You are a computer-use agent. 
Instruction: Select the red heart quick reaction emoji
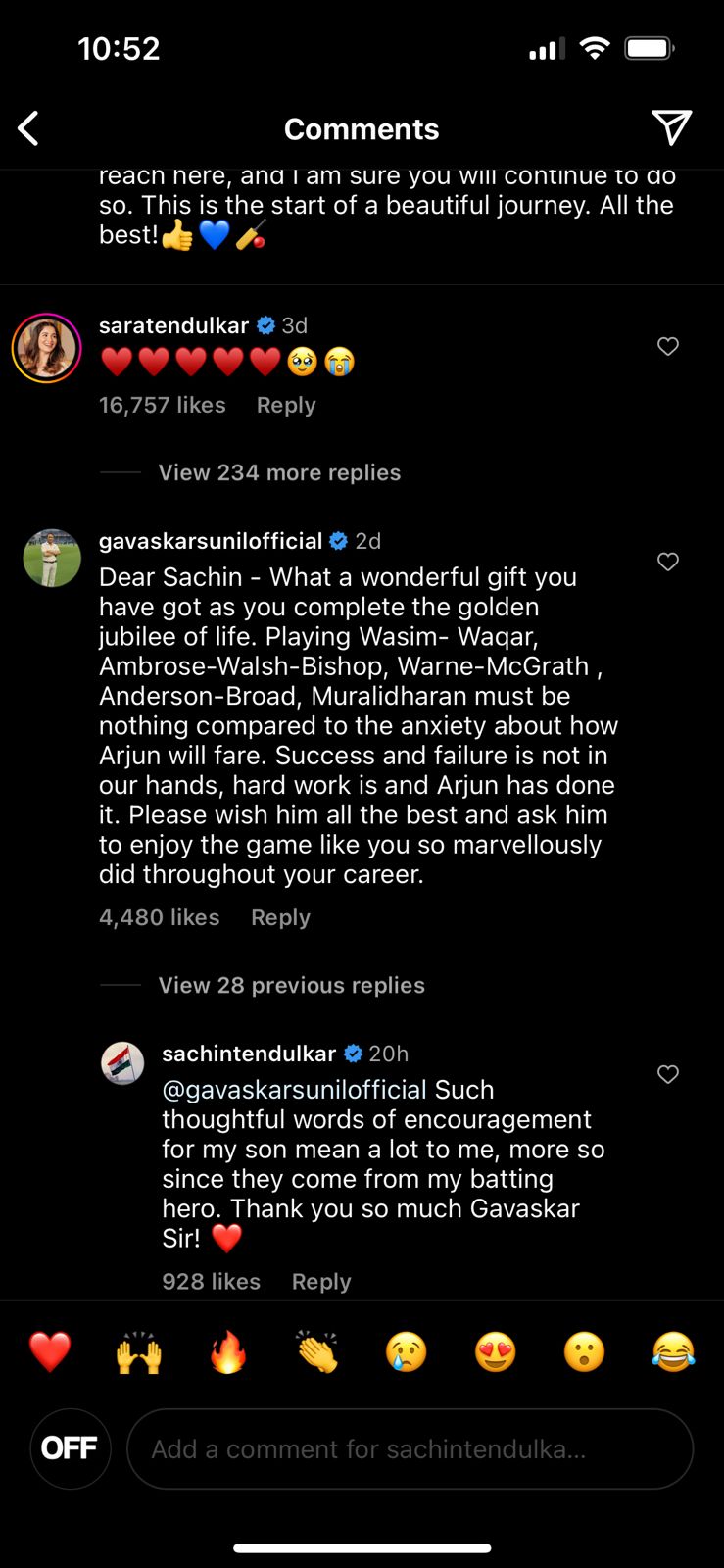(49, 1350)
